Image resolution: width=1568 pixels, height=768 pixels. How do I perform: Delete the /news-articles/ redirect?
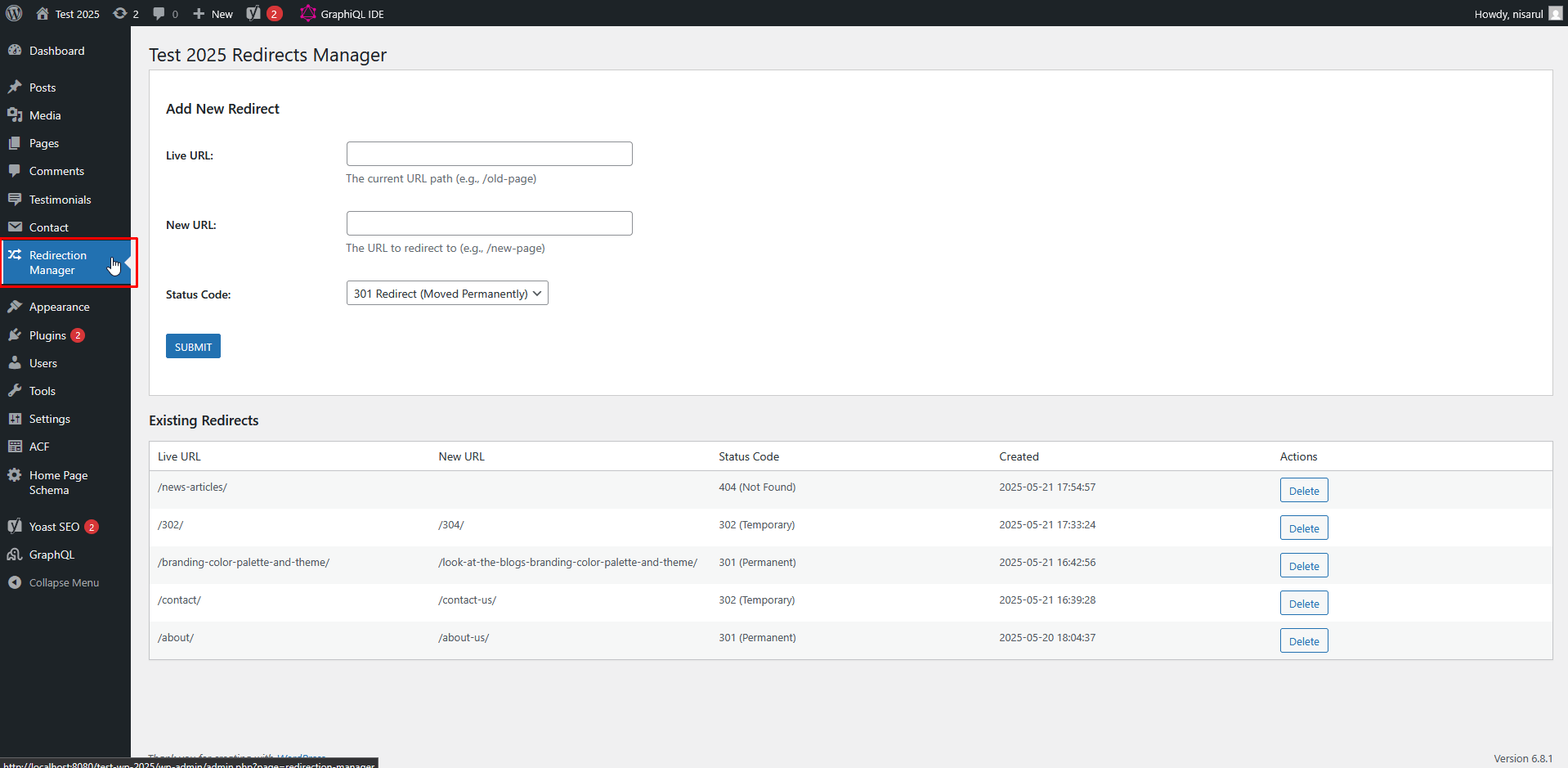pos(1303,490)
